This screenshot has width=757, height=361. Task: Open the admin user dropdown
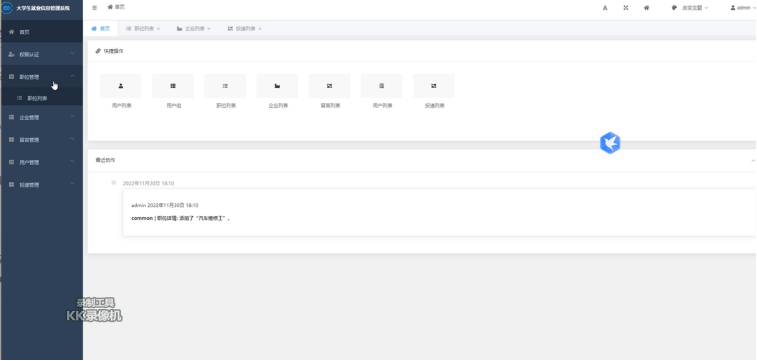coord(743,8)
